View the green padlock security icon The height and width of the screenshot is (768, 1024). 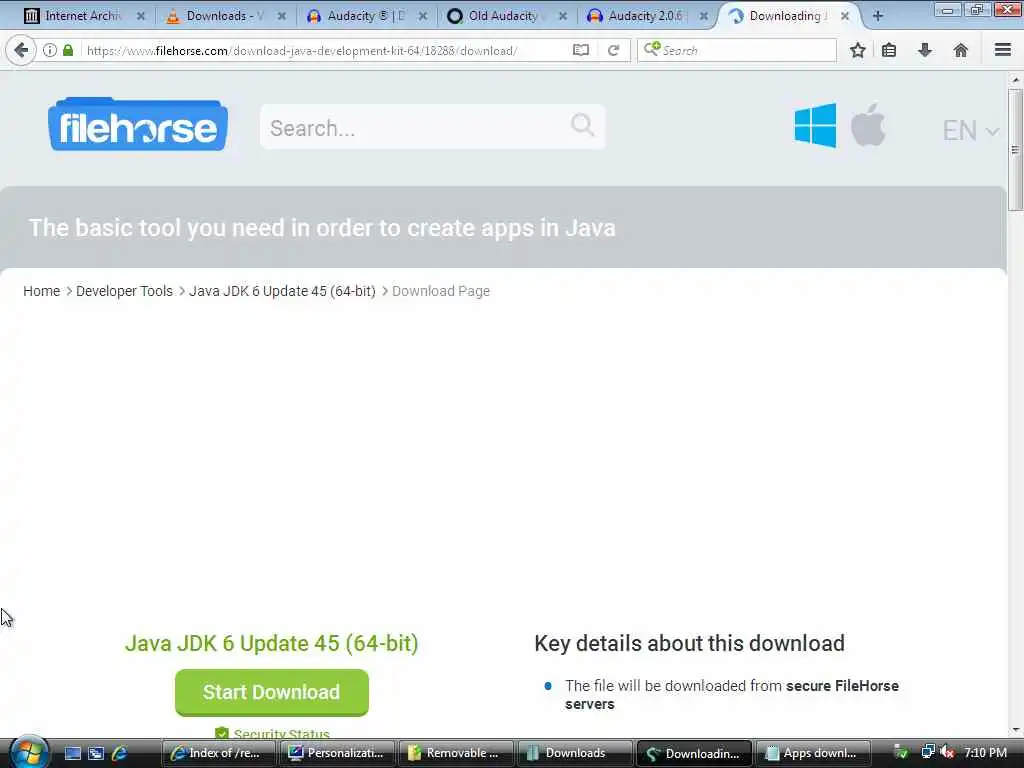(68, 50)
